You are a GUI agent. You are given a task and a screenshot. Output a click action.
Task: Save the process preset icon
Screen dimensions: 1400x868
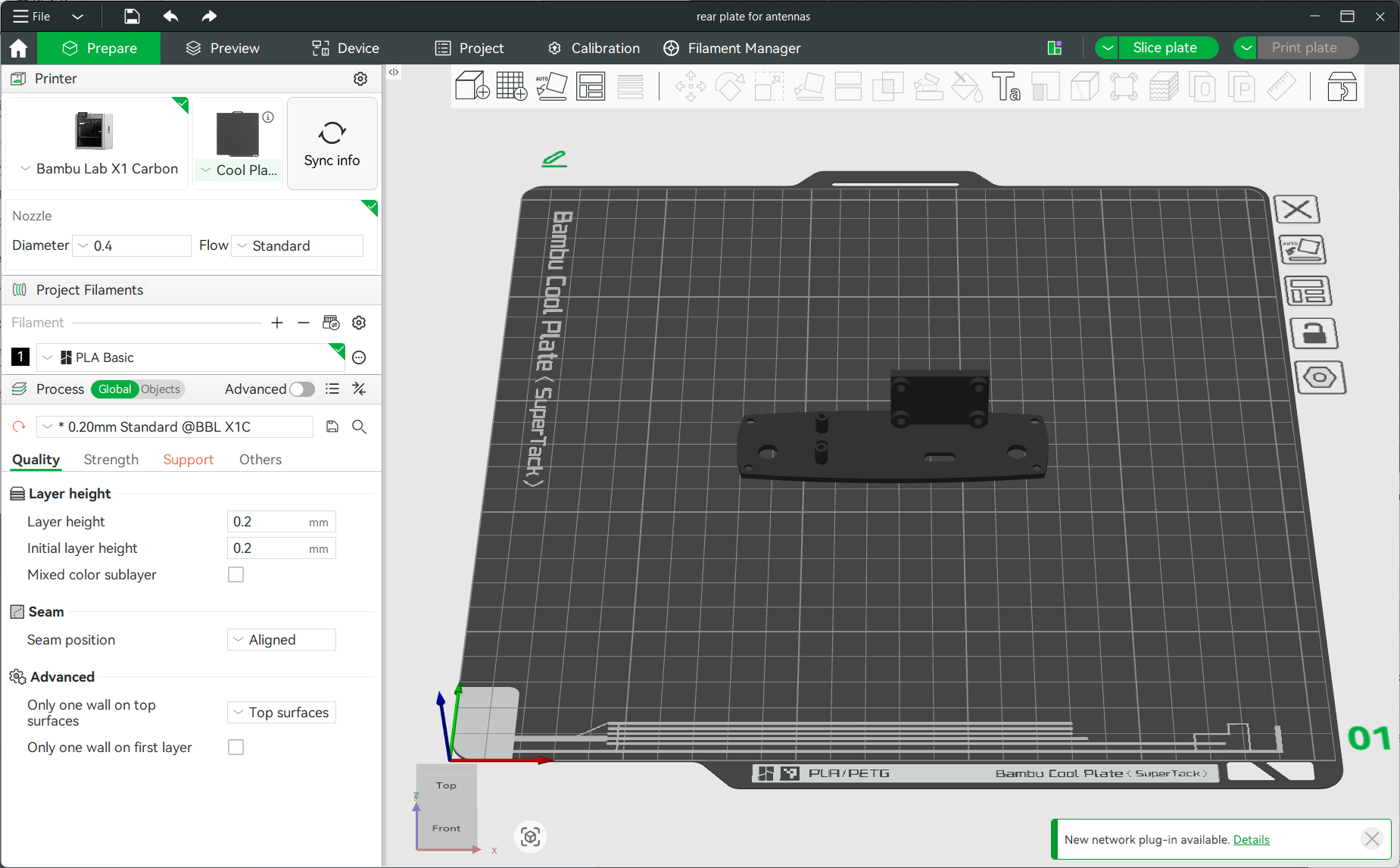[x=332, y=426]
